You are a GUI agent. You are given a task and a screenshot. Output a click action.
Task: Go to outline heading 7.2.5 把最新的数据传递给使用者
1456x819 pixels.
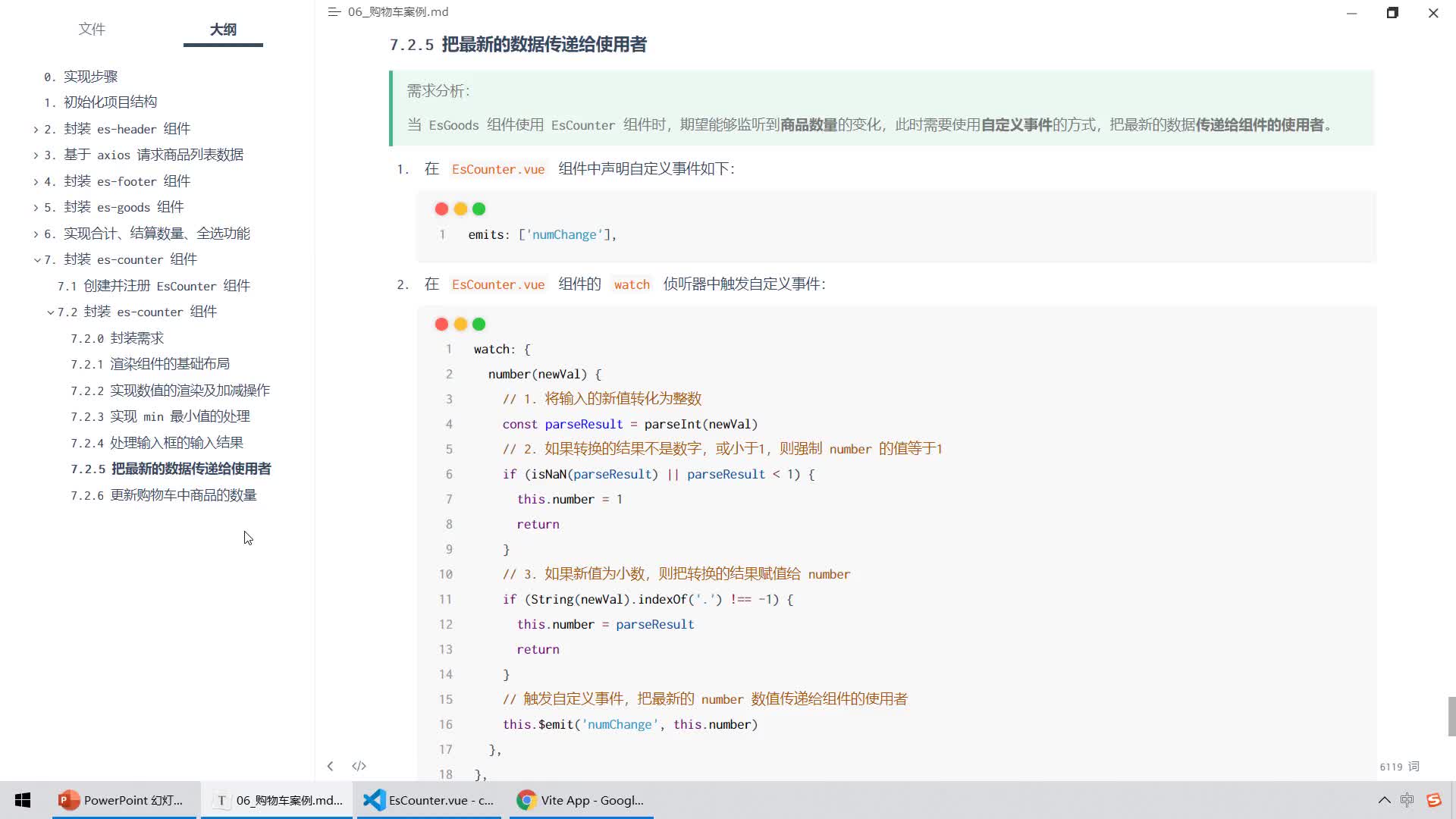click(x=171, y=469)
